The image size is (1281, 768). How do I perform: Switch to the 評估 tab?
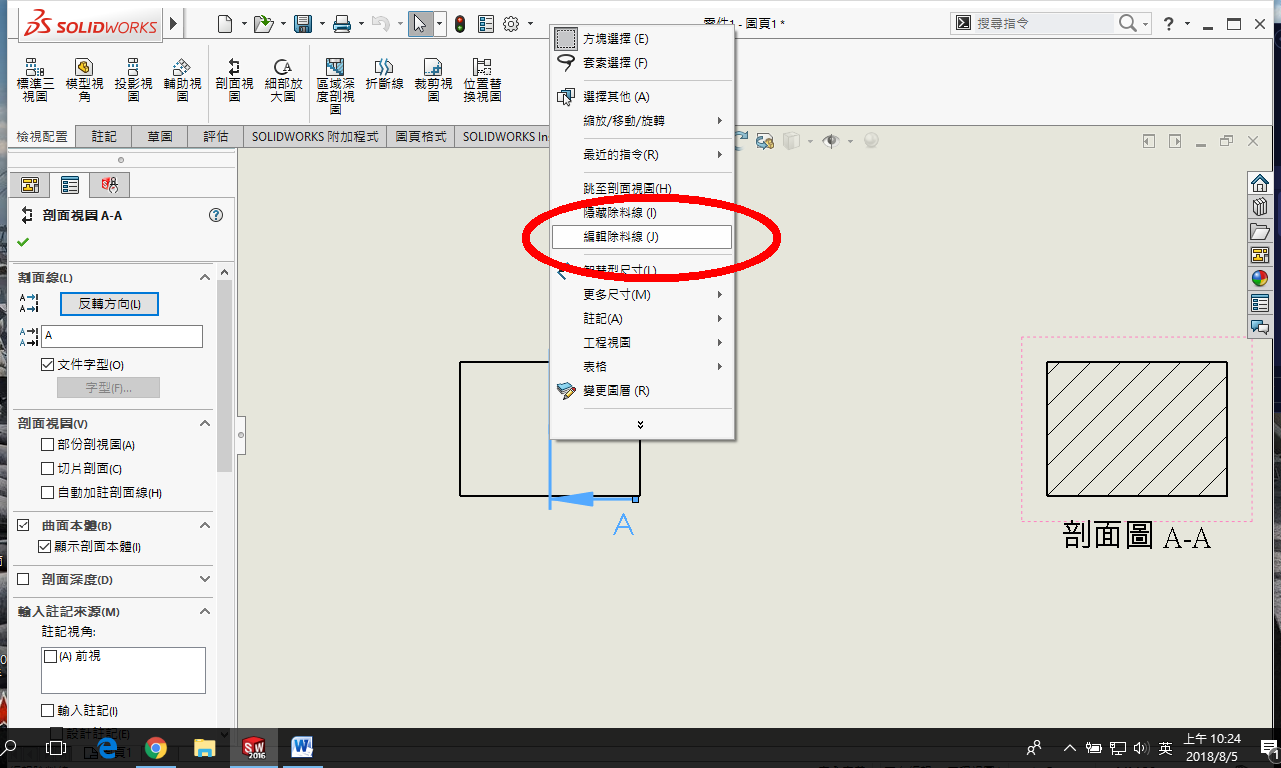tap(215, 137)
